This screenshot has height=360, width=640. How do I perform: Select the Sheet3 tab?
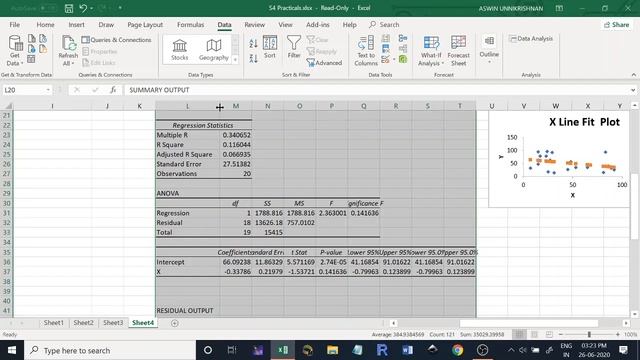[x=113, y=323]
